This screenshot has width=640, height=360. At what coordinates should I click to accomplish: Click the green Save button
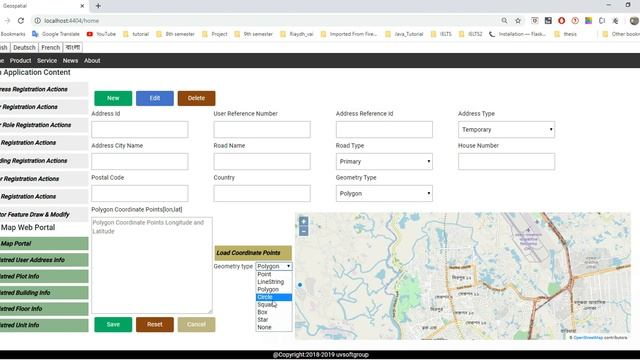pos(113,324)
